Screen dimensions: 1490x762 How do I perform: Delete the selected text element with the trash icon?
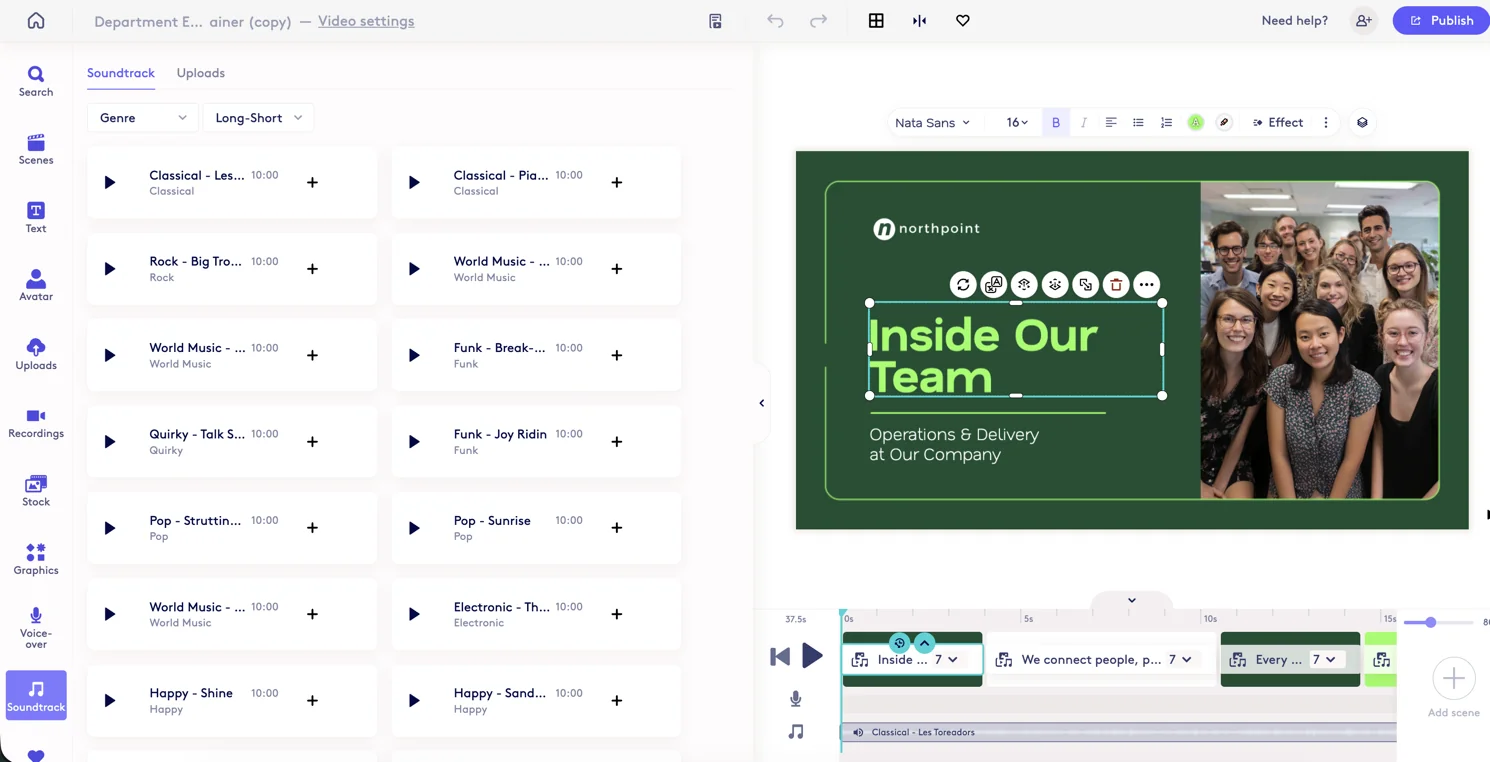pyautogui.click(x=1115, y=284)
